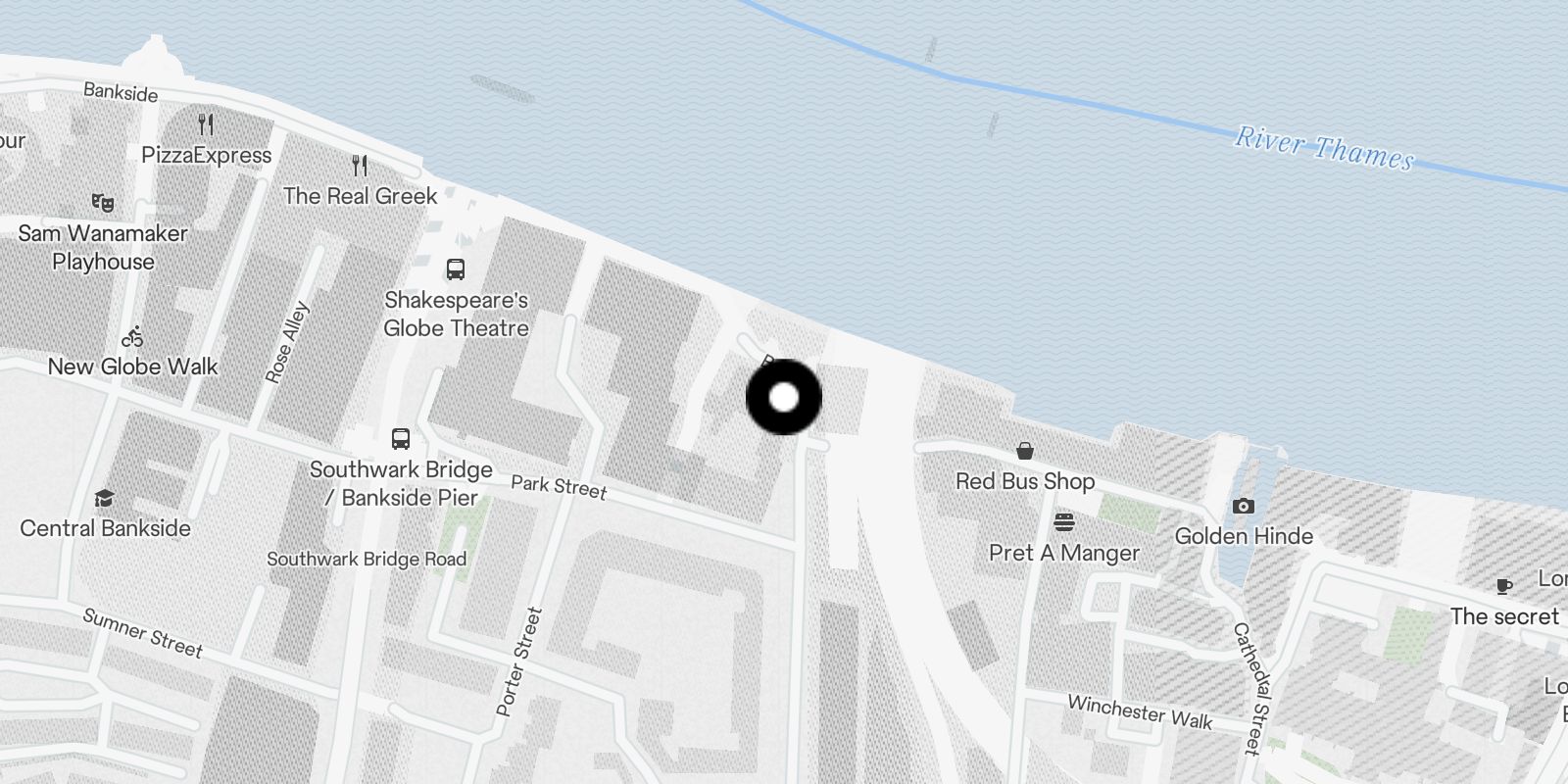This screenshot has width=1568, height=784.
Task: Click the New Globe Walk bicycle icon
Action: [132, 337]
